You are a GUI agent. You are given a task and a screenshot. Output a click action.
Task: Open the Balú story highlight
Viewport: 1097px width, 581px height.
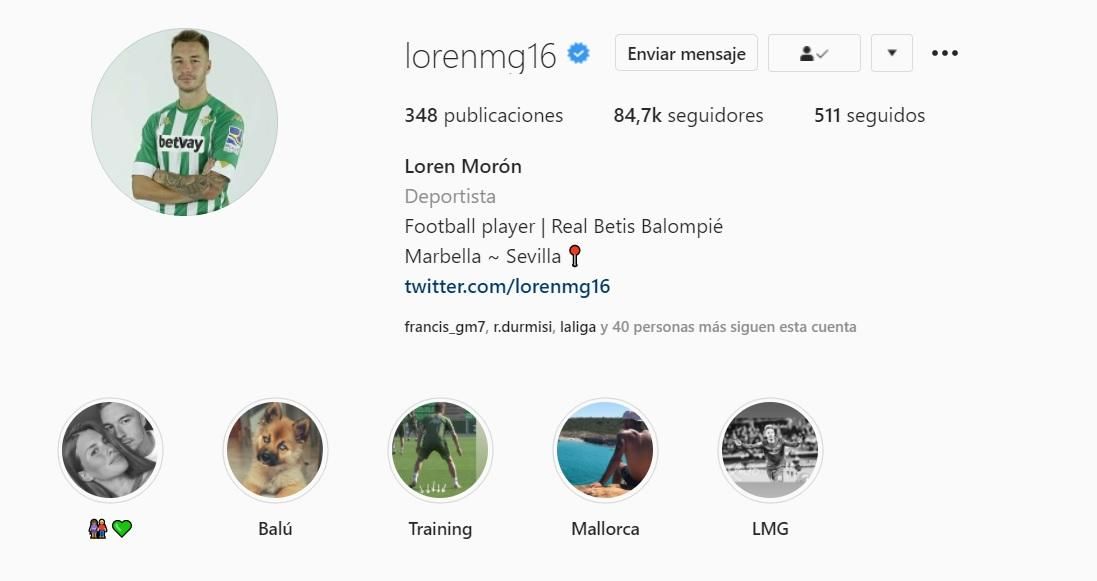point(275,450)
